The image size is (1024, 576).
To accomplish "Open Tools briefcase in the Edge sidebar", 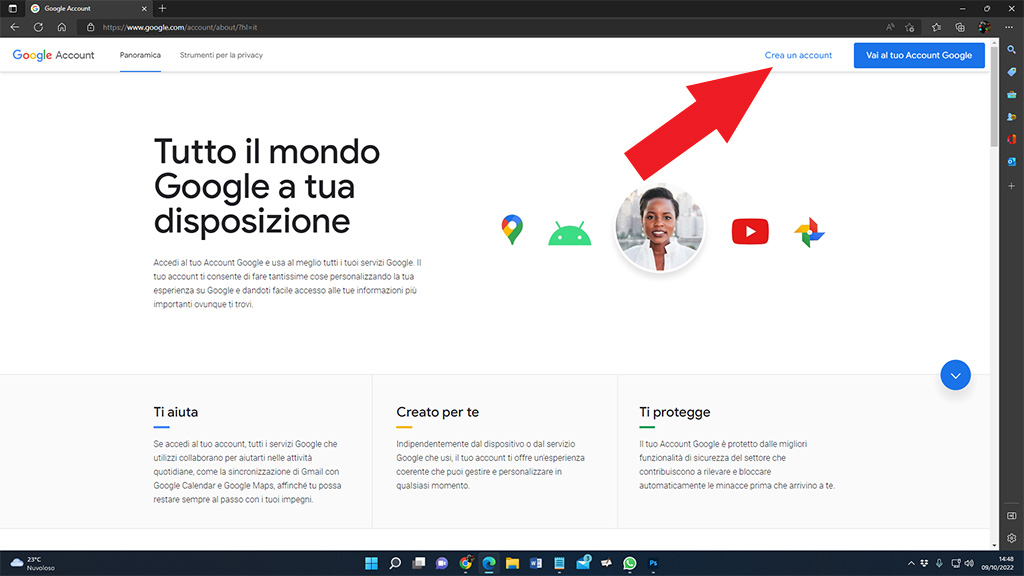I will pyautogui.click(x=1012, y=95).
